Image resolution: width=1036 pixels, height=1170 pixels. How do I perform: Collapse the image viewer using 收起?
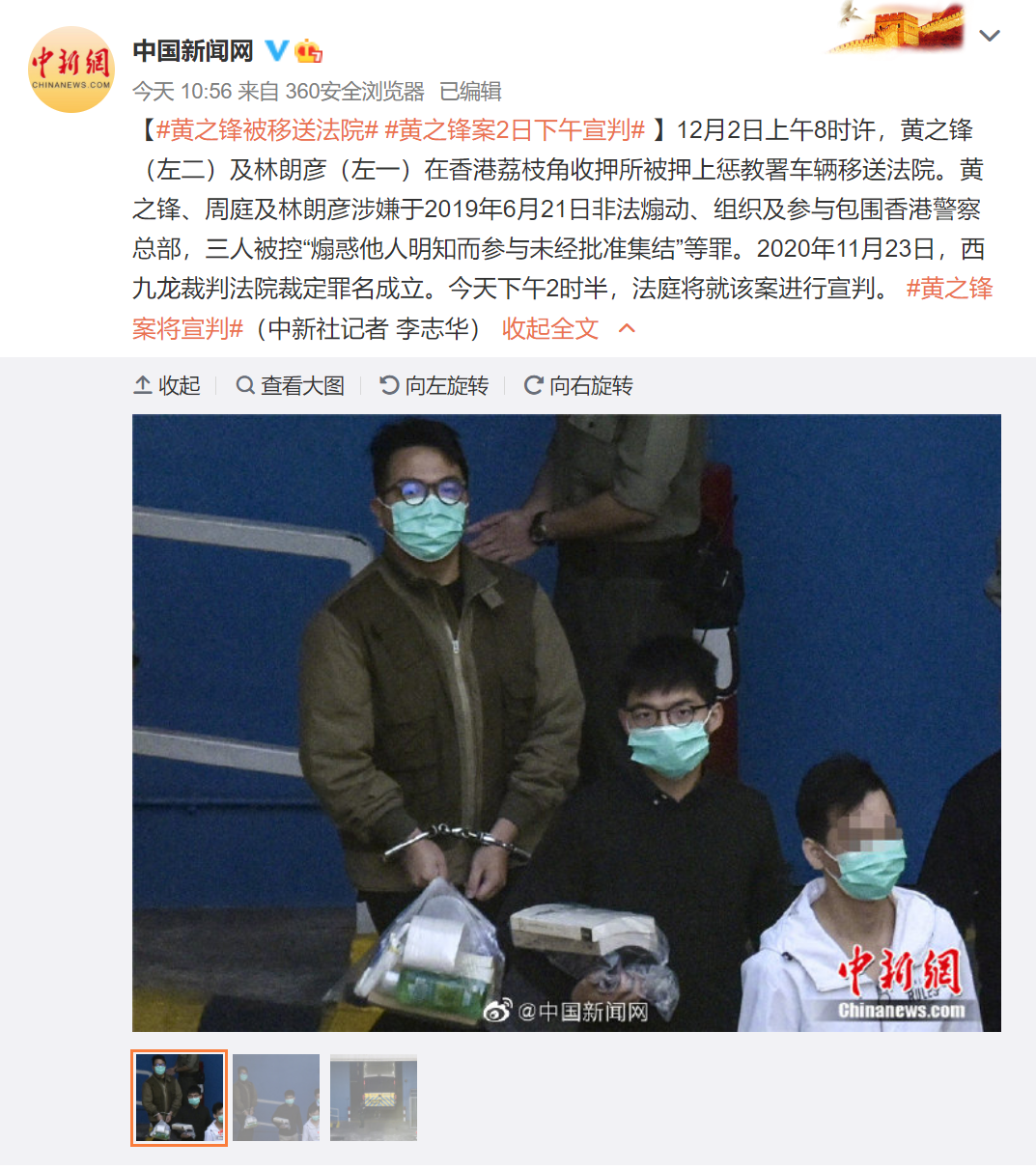pos(167,386)
